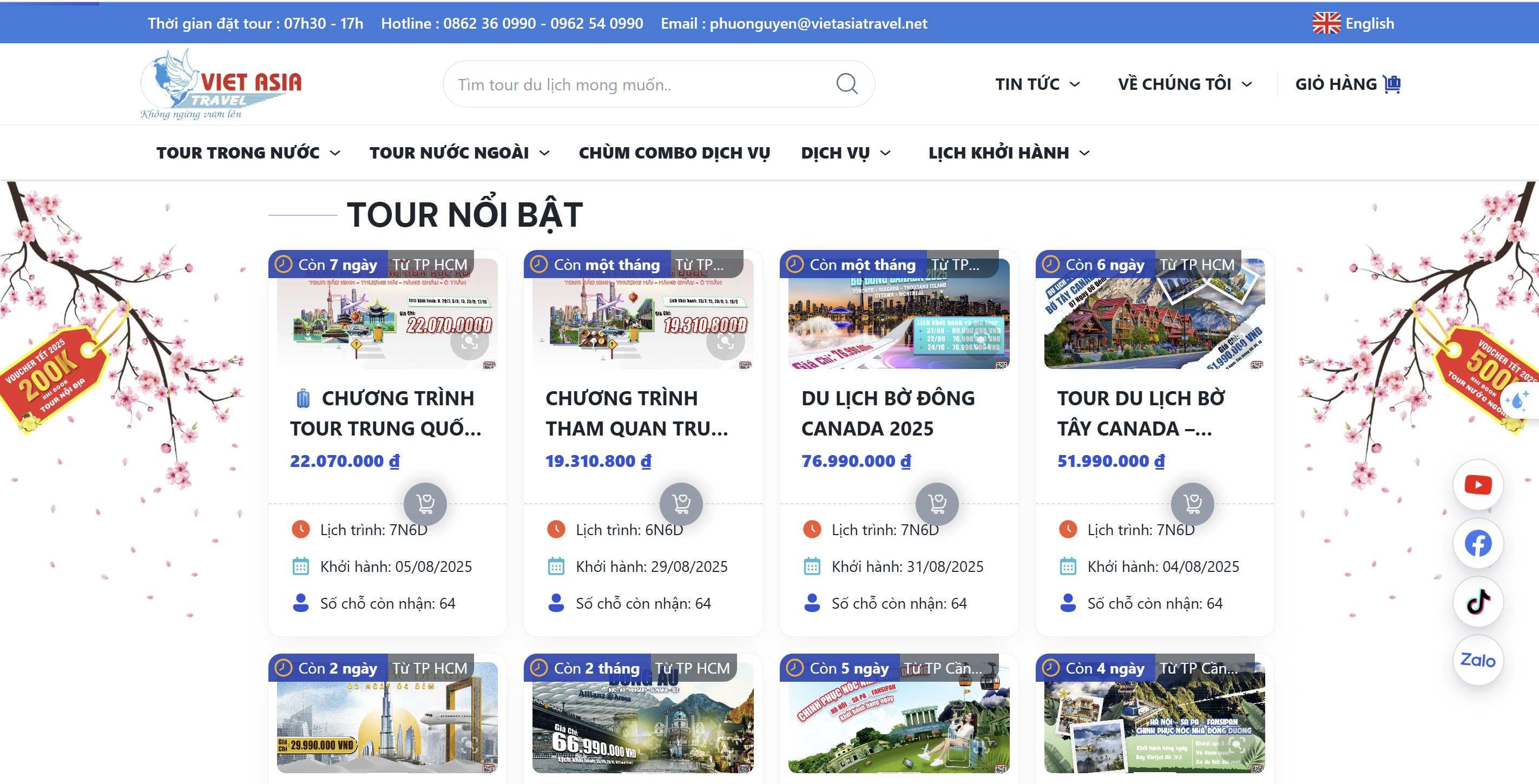Expand the TOUR NƯỚC NGOÀI menu
Image resolution: width=1539 pixels, height=784 pixels.
coord(459,153)
